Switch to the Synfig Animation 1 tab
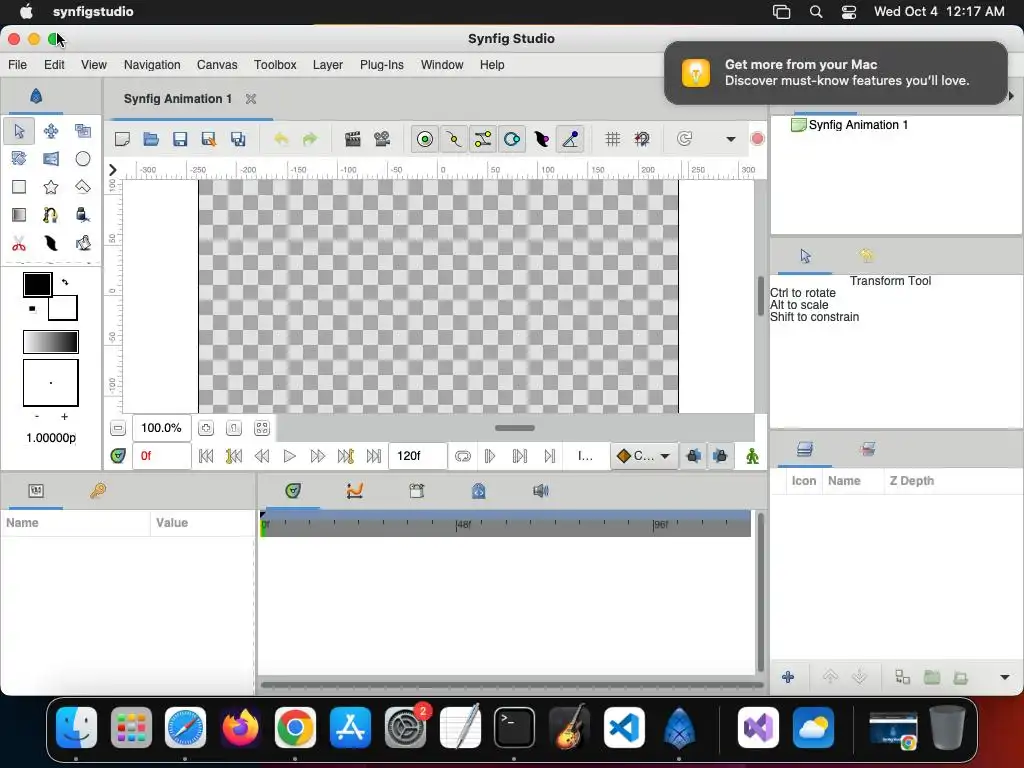 178,99
